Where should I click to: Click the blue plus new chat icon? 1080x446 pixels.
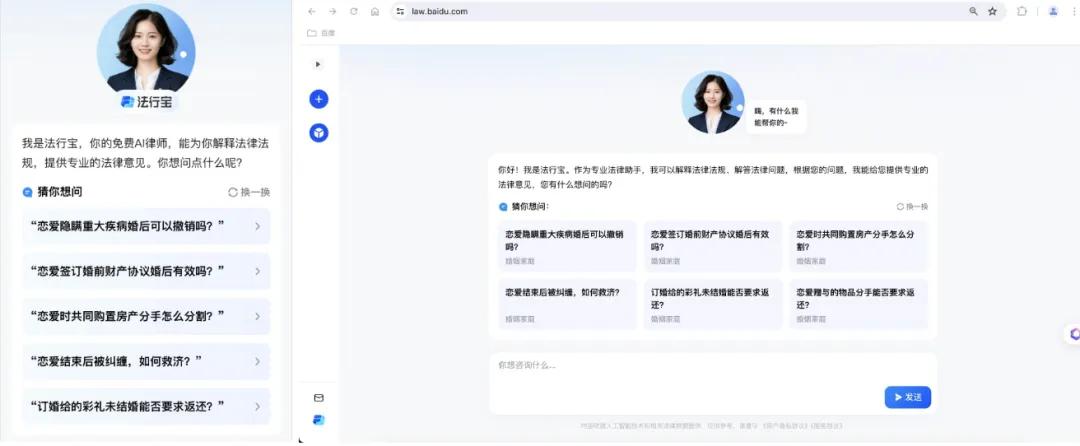click(x=319, y=99)
